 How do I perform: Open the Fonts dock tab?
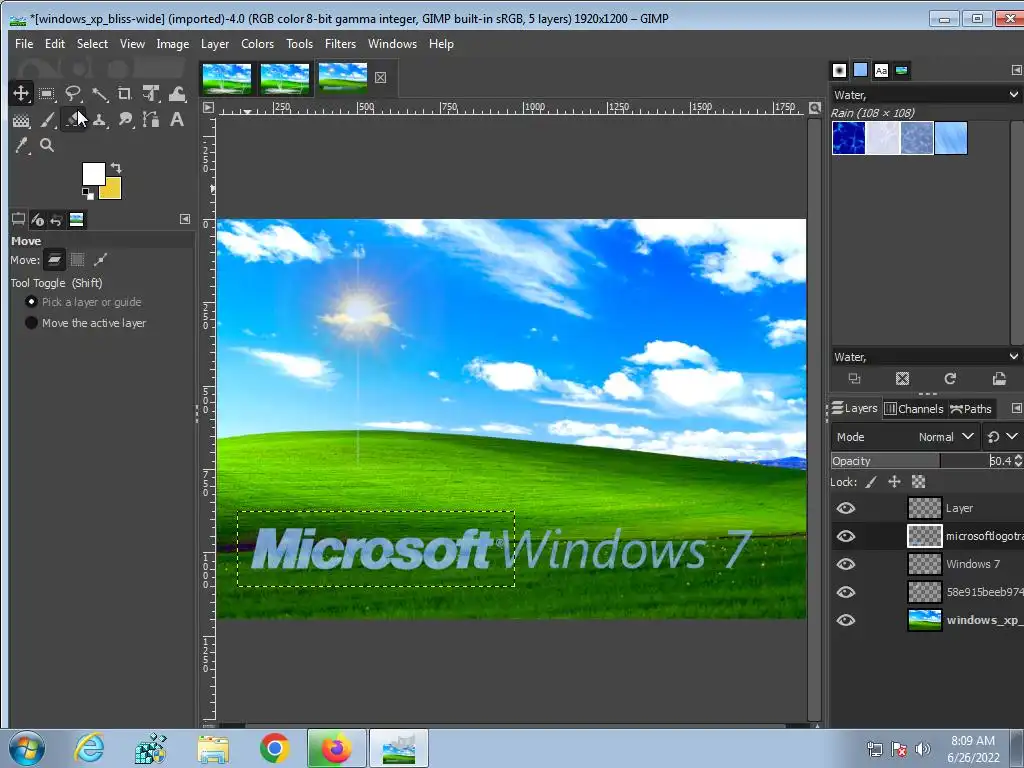881,71
